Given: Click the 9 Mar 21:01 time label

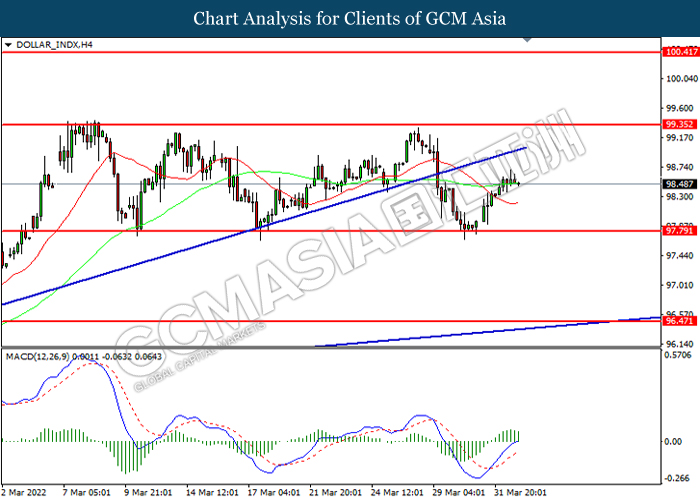Looking at the screenshot, I should (148, 492).
